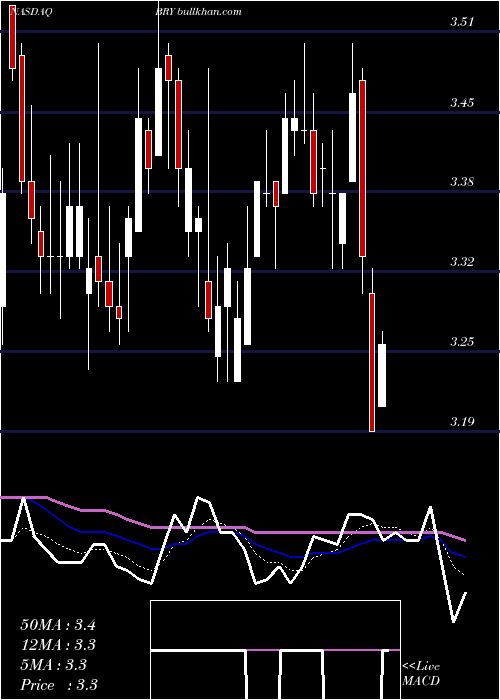Click the MACD histogram box
This screenshot has width=500, height=700.
[275, 650]
